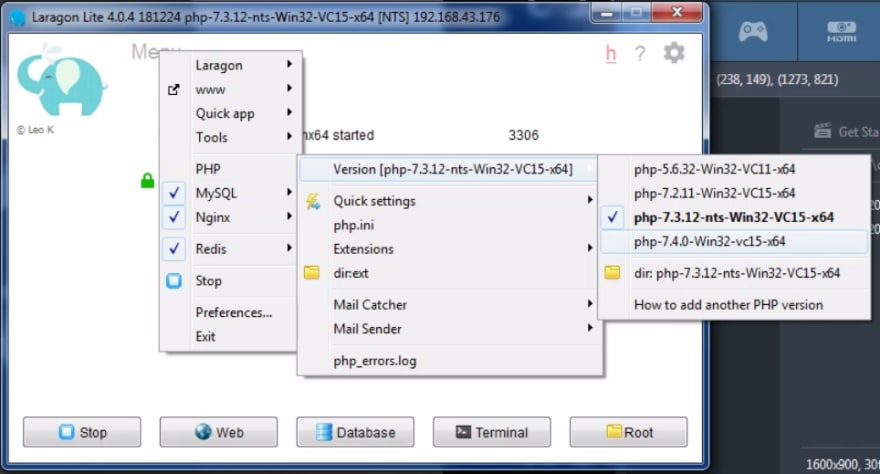Click the lightning icon beside Quick settings

pyautogui.click(x=313, y=201)
